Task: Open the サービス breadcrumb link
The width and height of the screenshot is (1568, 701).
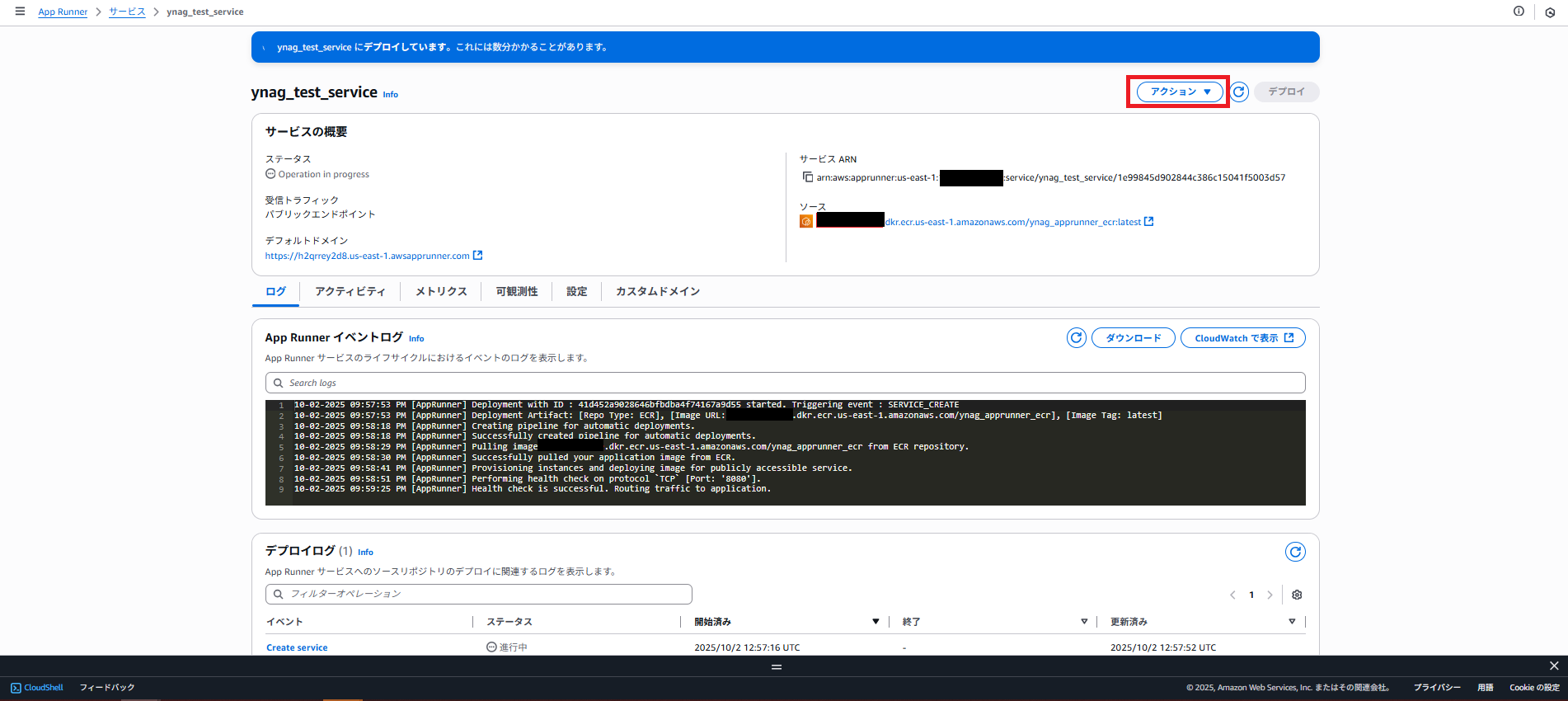Action: click(x=127, y=12)
